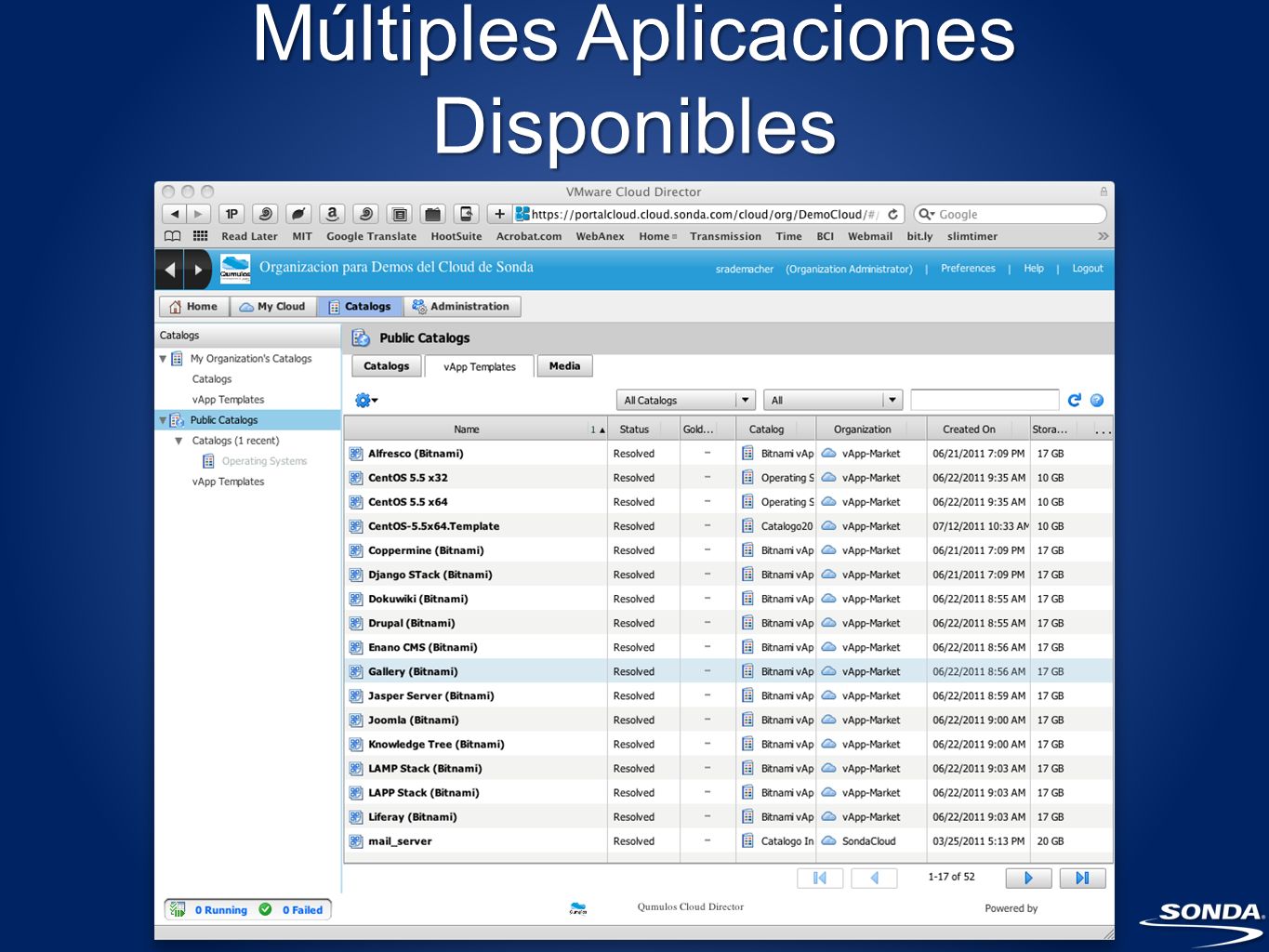Click the catalog icon in Drupal (Bitnami) row
Screen dimensions: 1269x952
747,623
